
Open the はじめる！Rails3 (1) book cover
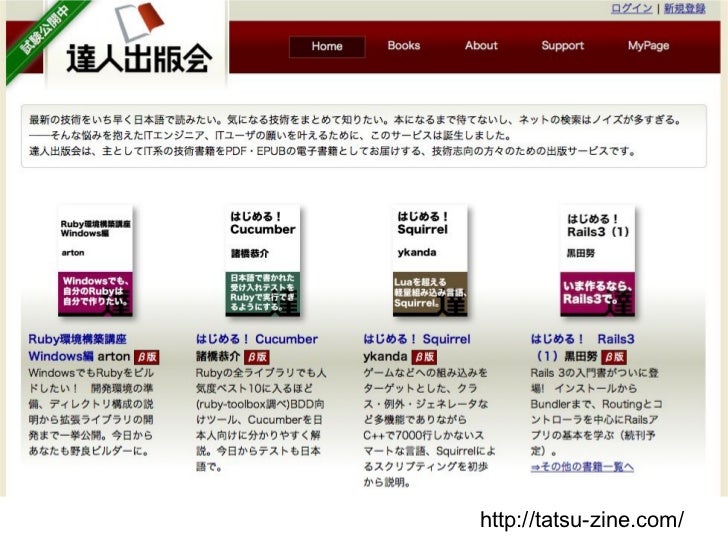(598, 261)
